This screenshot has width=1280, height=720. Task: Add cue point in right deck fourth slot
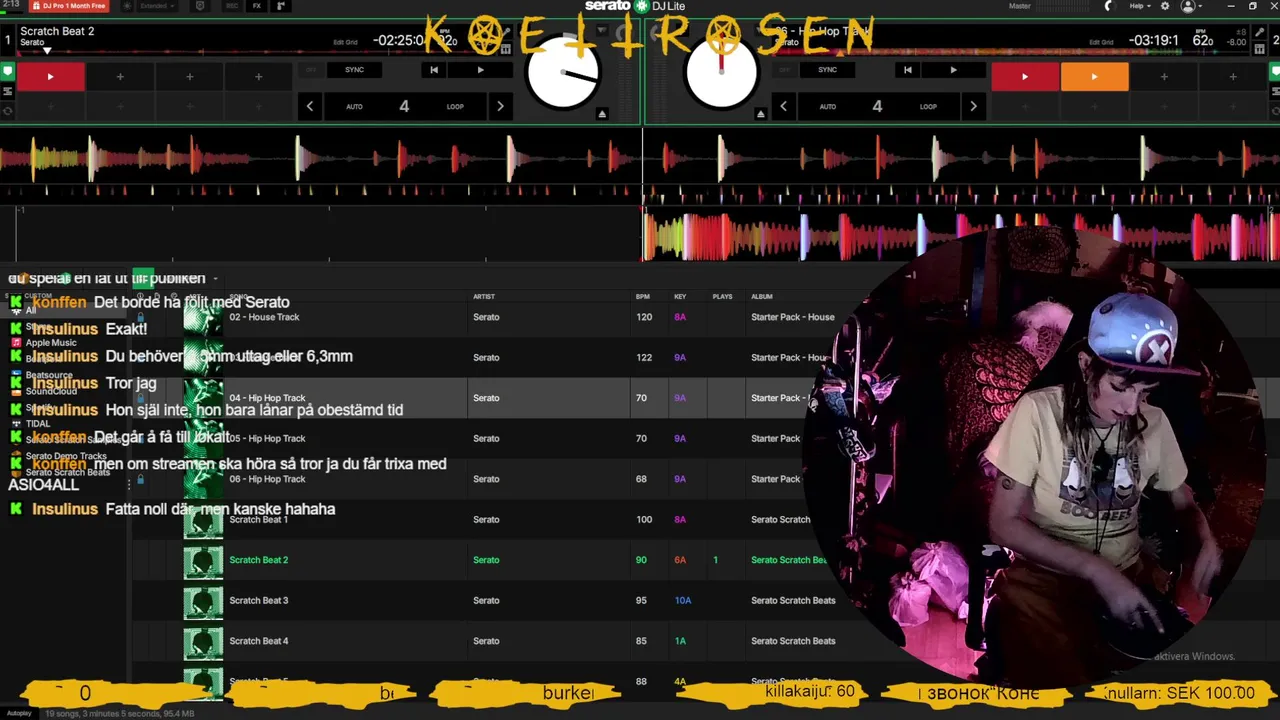click(x=1232, y=76)
